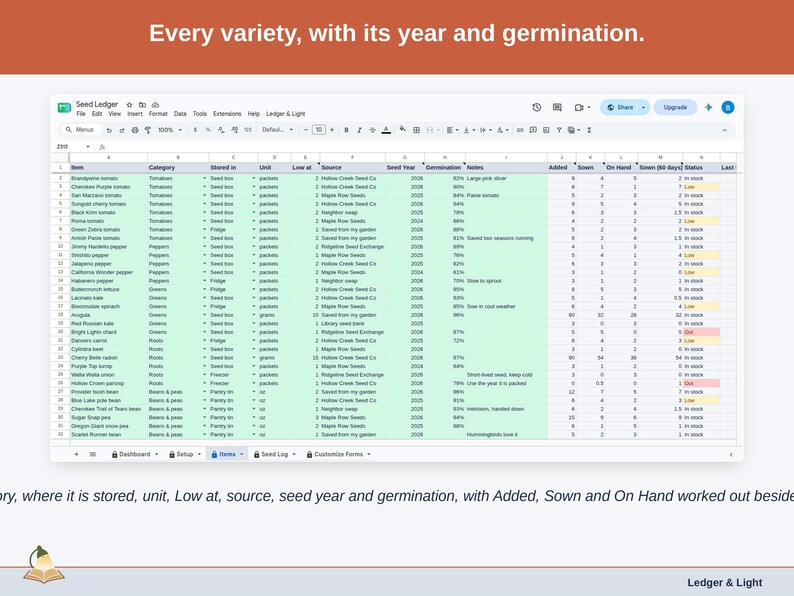Select the 'Brandywine tomato' cell
The image size is (794, 596).
pos(108,178)
